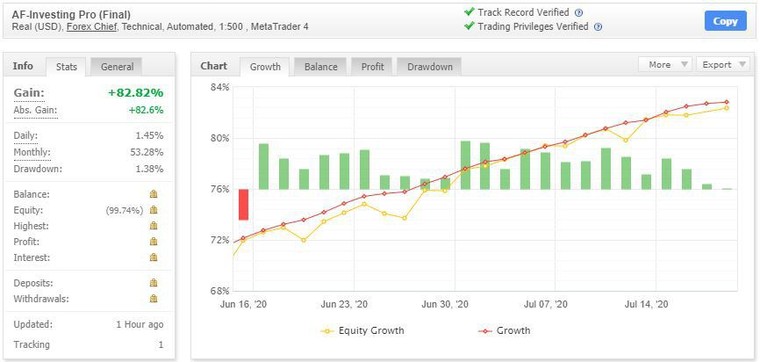760x362 pixels.
Task: Open the General info tab
Action: pyautogui.click(x=117, y=67)
